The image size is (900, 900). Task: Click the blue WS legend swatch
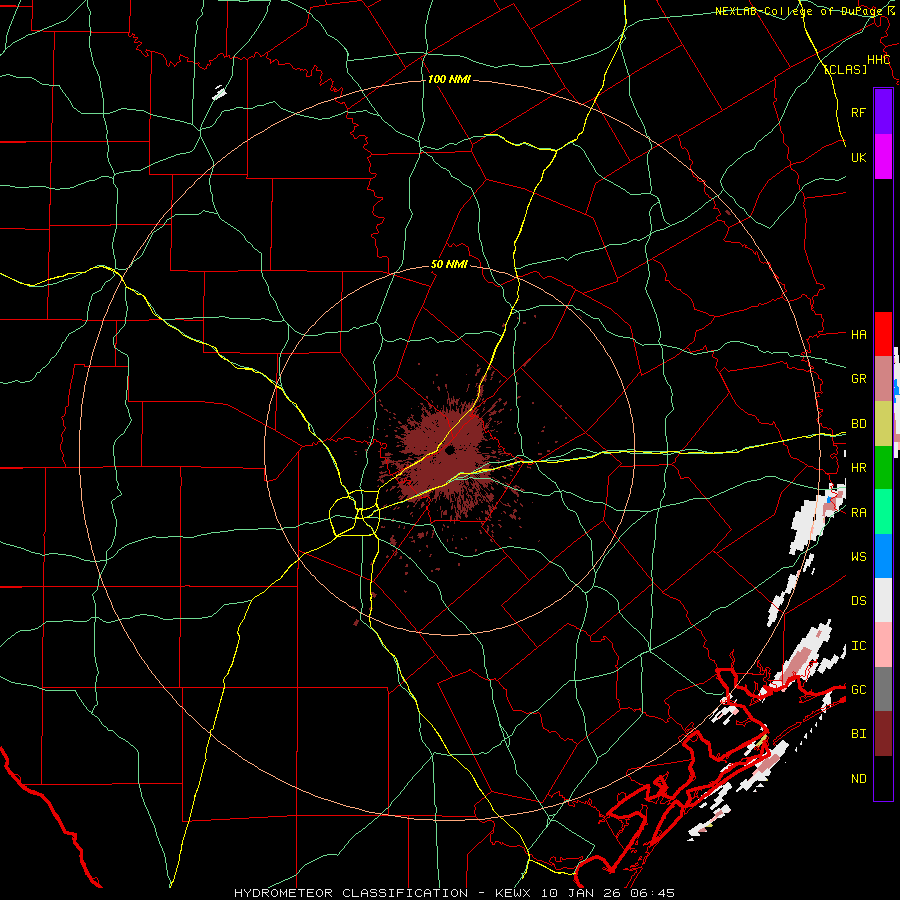click(x=883, y=556)
